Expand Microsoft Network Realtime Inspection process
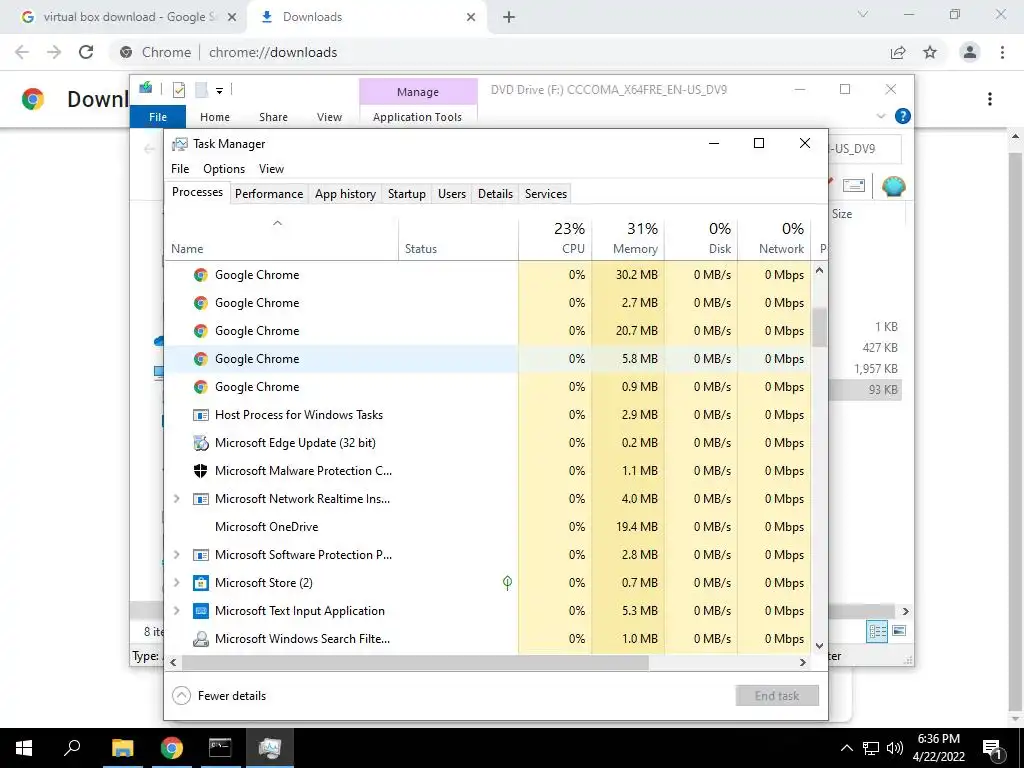Viewport: 1024px width, 768px height. click(176, 498)
